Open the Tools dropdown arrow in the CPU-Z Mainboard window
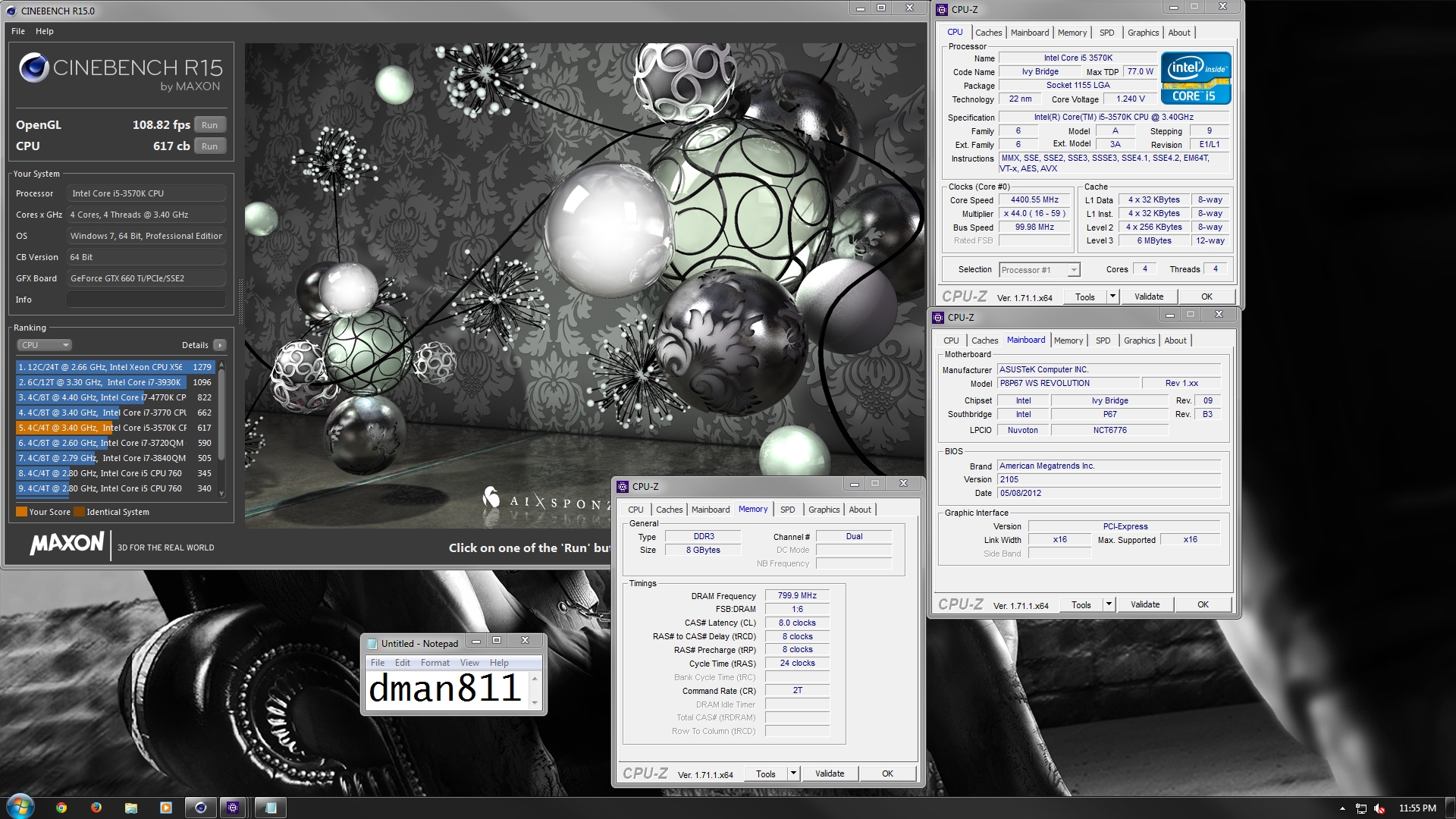Viewport: 1456px width, 819px height. pos(1109,604)
